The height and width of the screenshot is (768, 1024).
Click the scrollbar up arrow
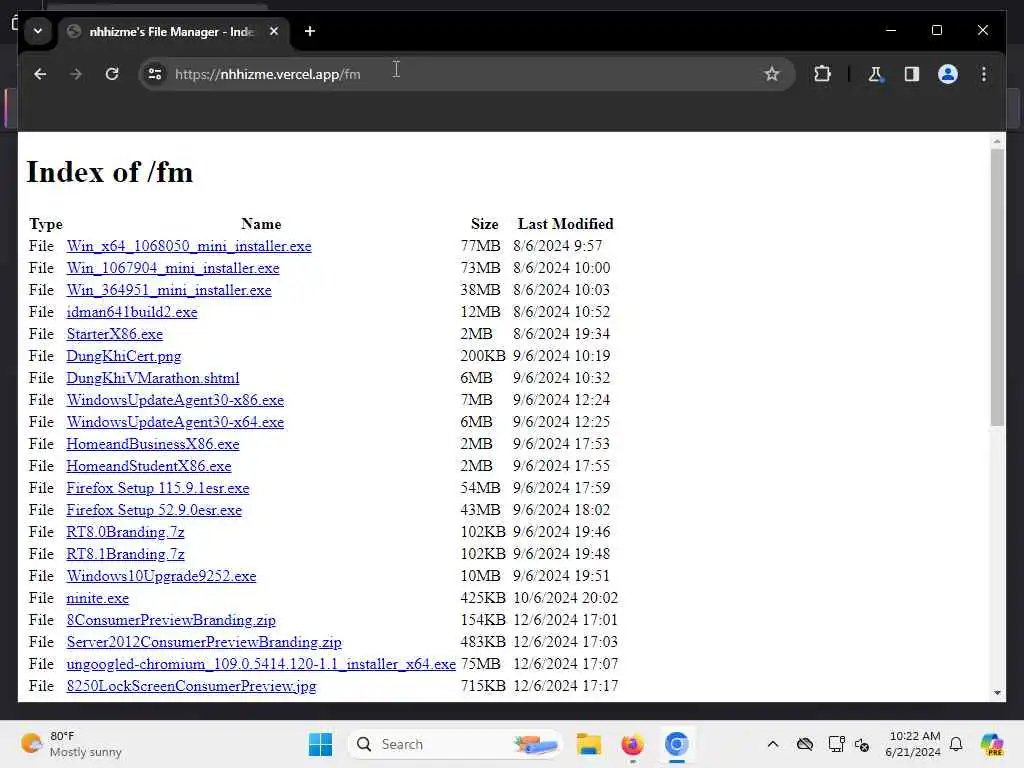997,141
